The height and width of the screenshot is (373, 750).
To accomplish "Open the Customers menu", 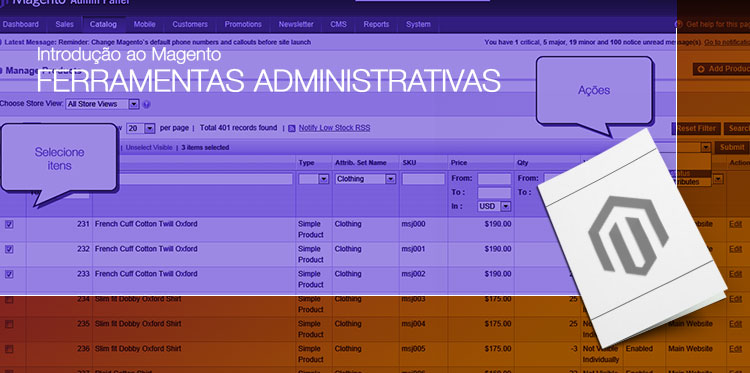I will coord(190,24).
